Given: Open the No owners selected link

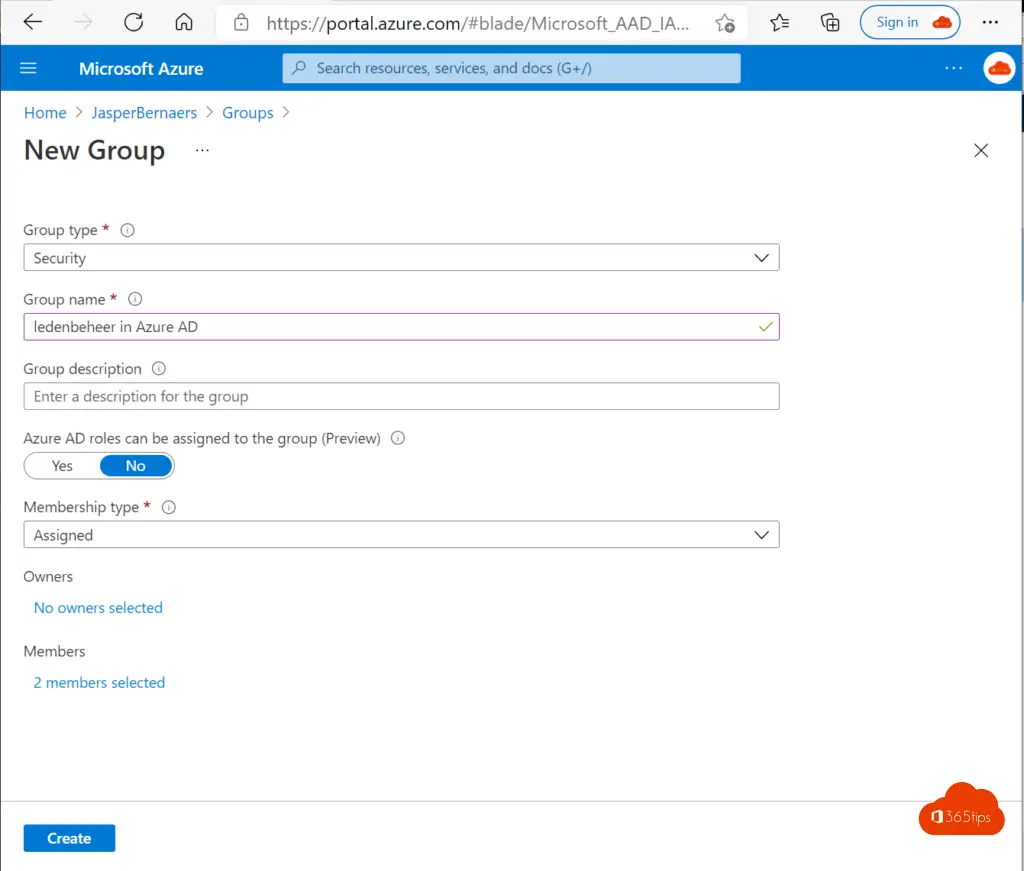Looking at the screenshot, I should [x=98, y=608].
